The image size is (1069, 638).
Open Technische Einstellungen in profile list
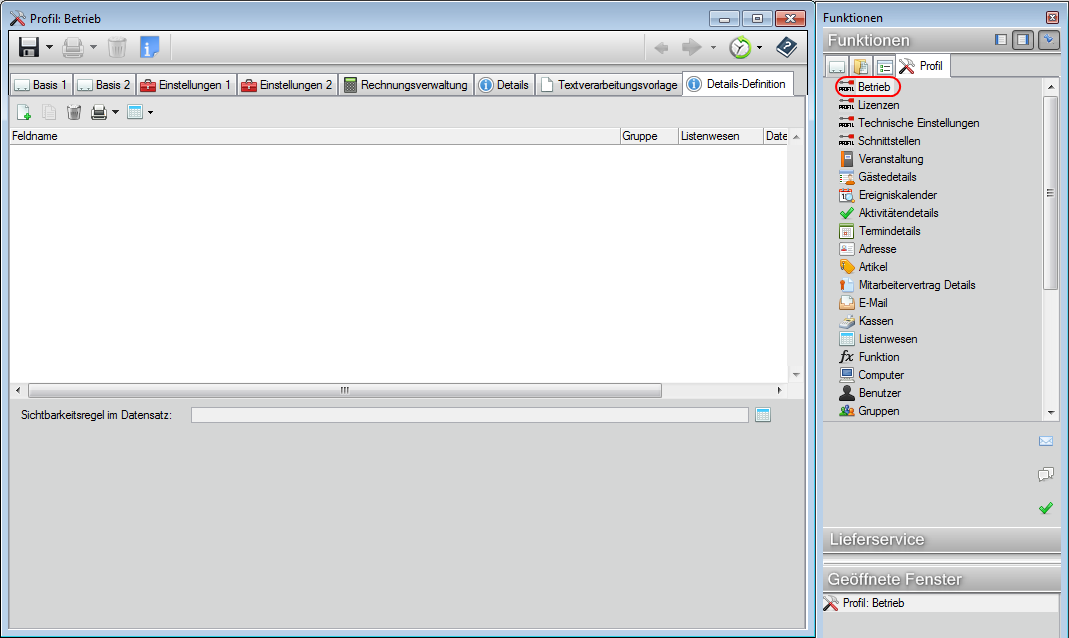click(918, 123)
